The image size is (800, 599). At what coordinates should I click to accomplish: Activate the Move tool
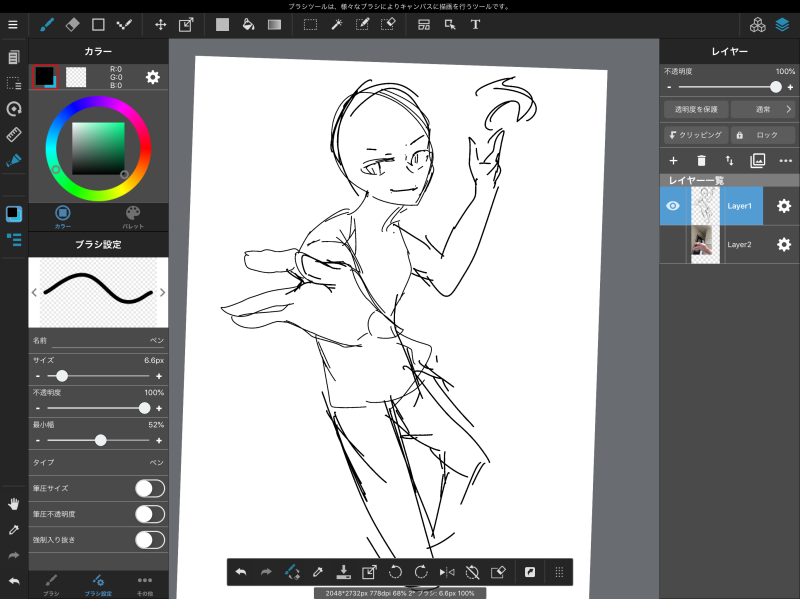click(161, 24)
